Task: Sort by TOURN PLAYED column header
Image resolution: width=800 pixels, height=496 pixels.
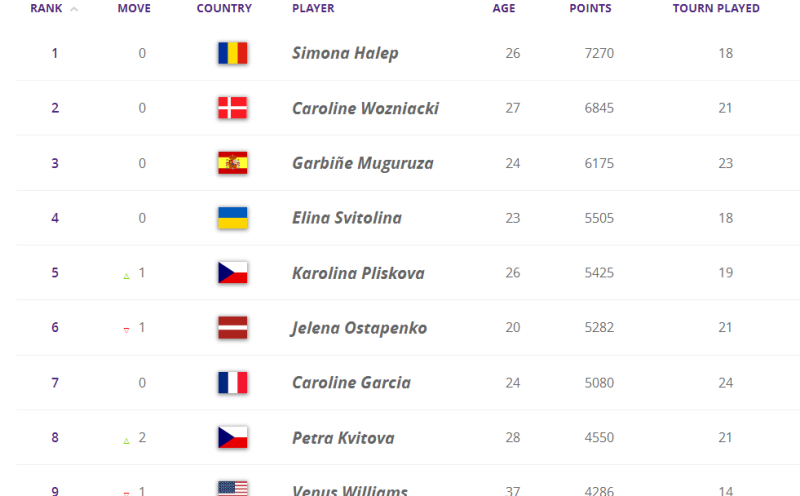Action: 716,8
